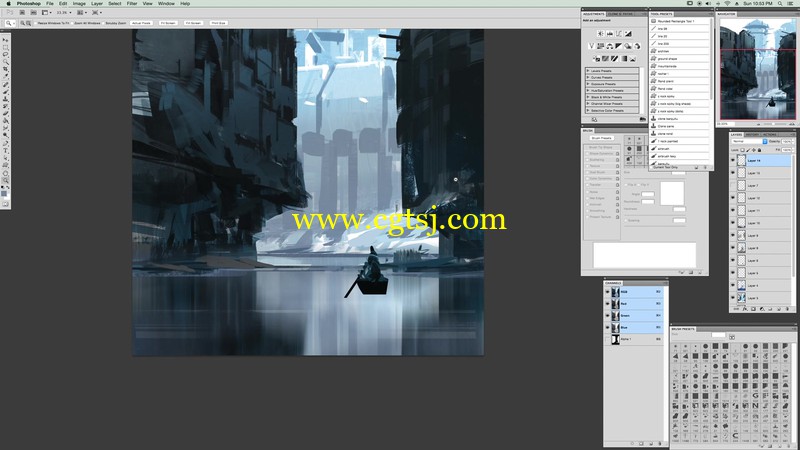
Task: Add layer style fx icon
Action: (745, 309)
